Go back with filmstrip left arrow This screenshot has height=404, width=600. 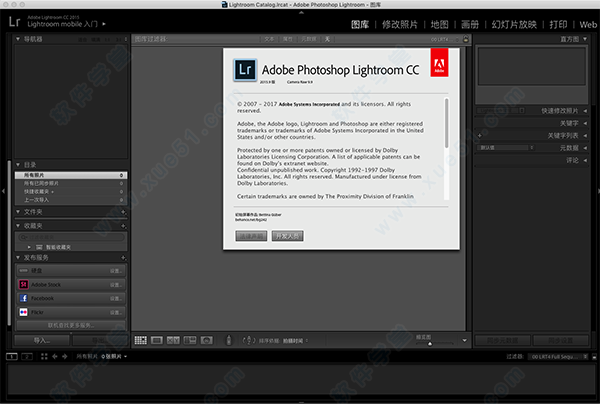(55, 357)
